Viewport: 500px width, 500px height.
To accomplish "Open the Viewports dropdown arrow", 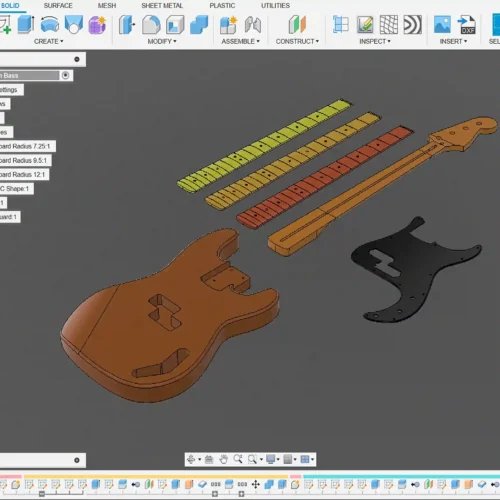I will click(312, 459).
